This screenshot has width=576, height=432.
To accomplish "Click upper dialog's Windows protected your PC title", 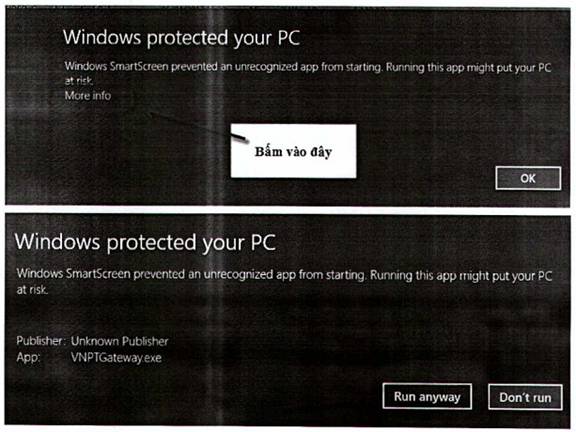I will [x=181, y=38].
